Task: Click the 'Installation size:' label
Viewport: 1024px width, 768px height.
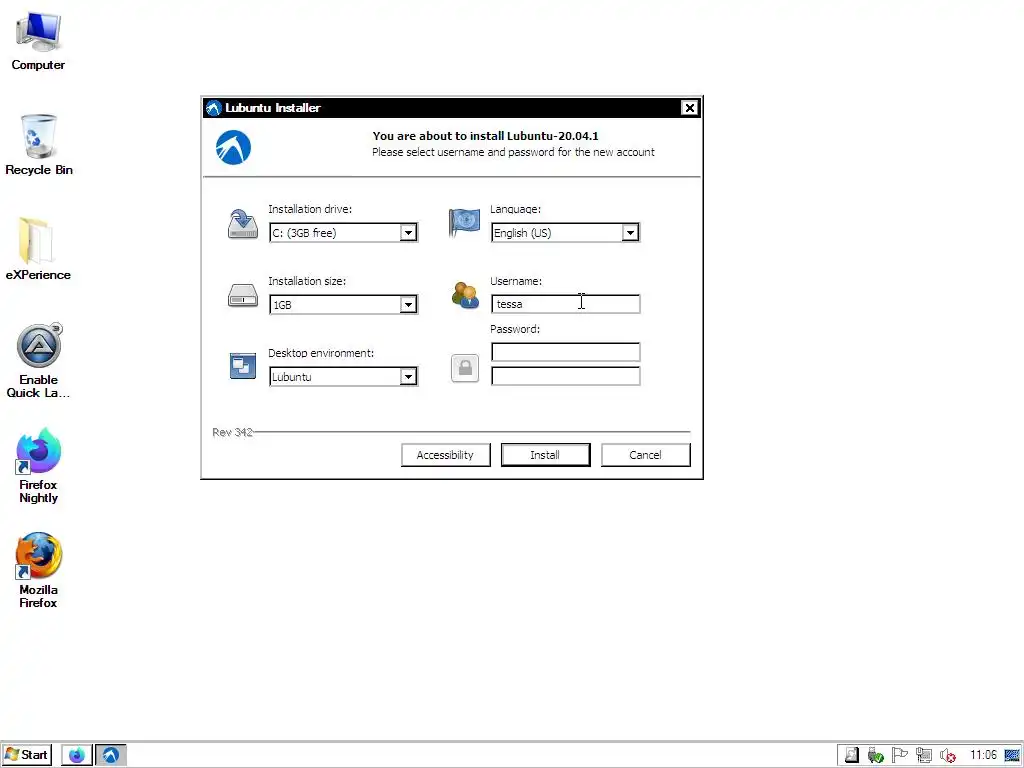Action: (307, 281)
